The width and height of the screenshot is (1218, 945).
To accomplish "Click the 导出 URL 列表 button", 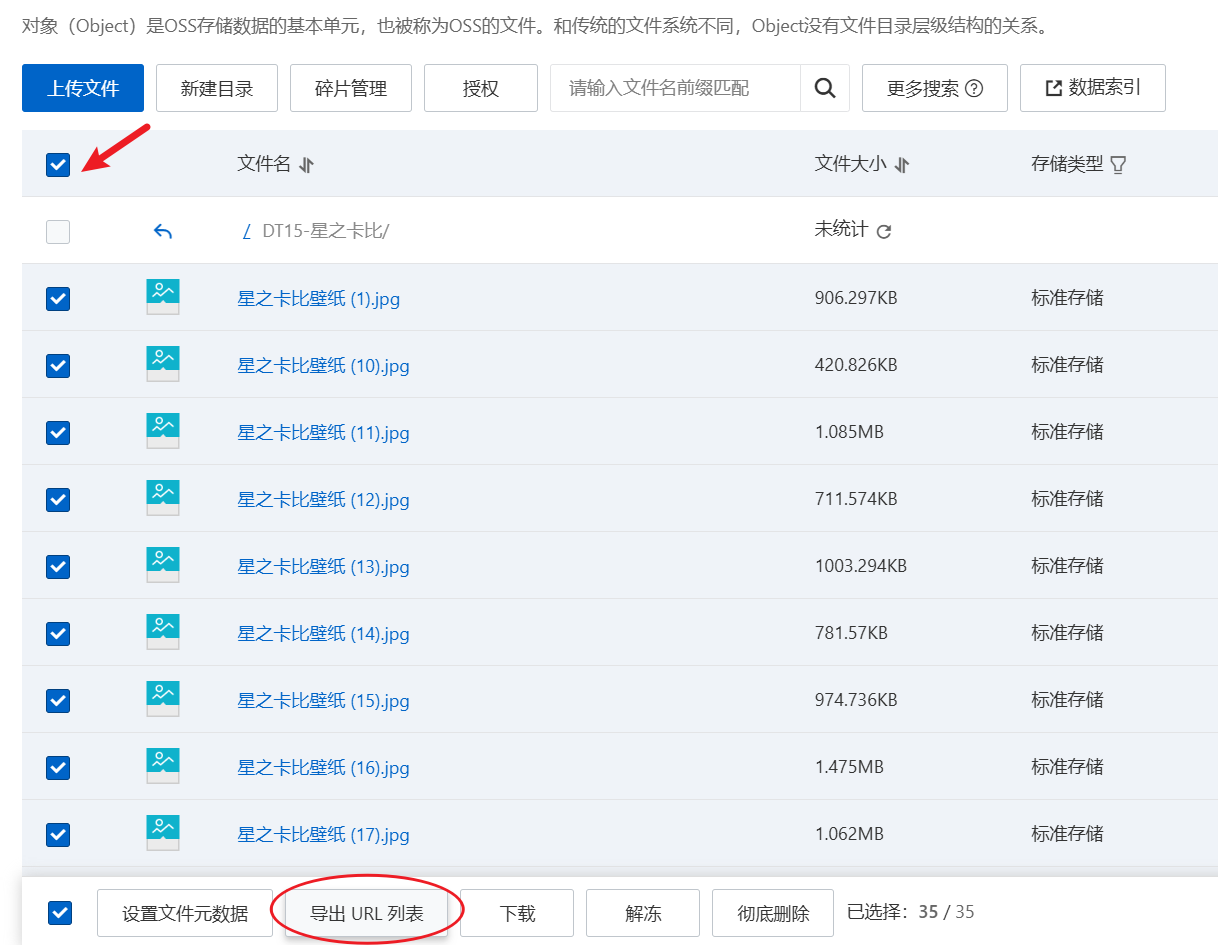I will pyautogui.click(x=367, y=913).
